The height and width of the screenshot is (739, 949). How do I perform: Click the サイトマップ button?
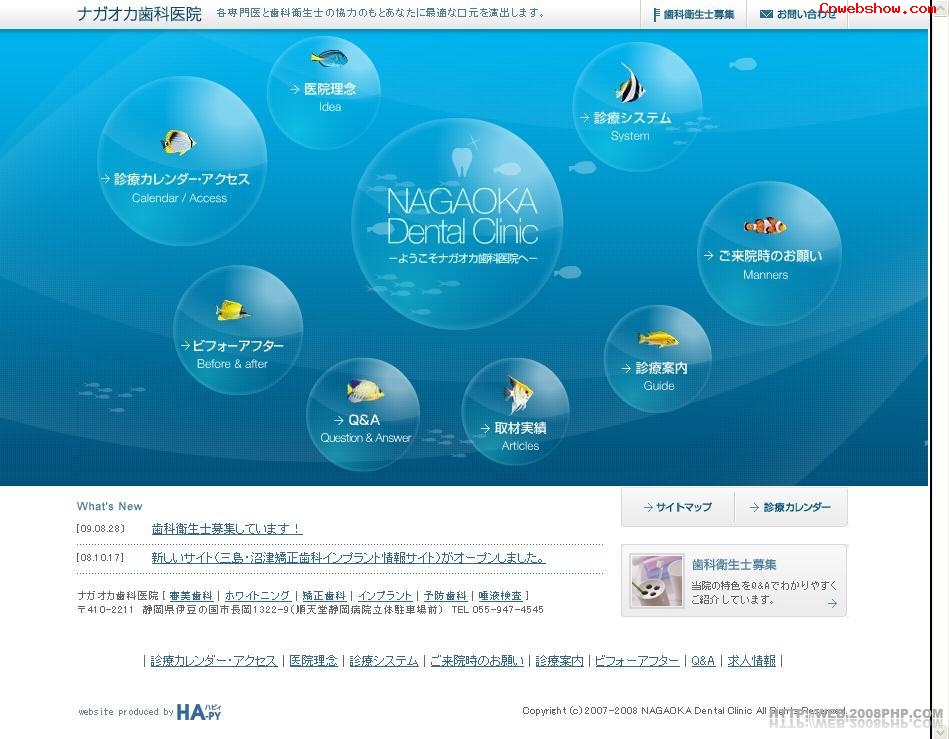click(678, 507)
